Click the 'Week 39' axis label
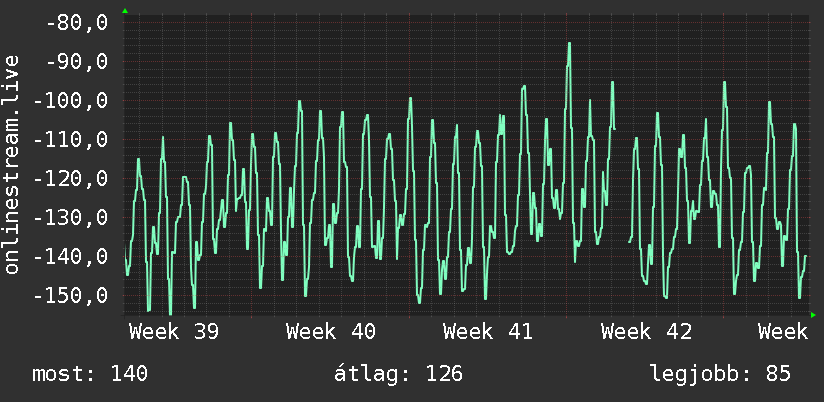Viewport: 824px width, 402px height. pos(174,332)
